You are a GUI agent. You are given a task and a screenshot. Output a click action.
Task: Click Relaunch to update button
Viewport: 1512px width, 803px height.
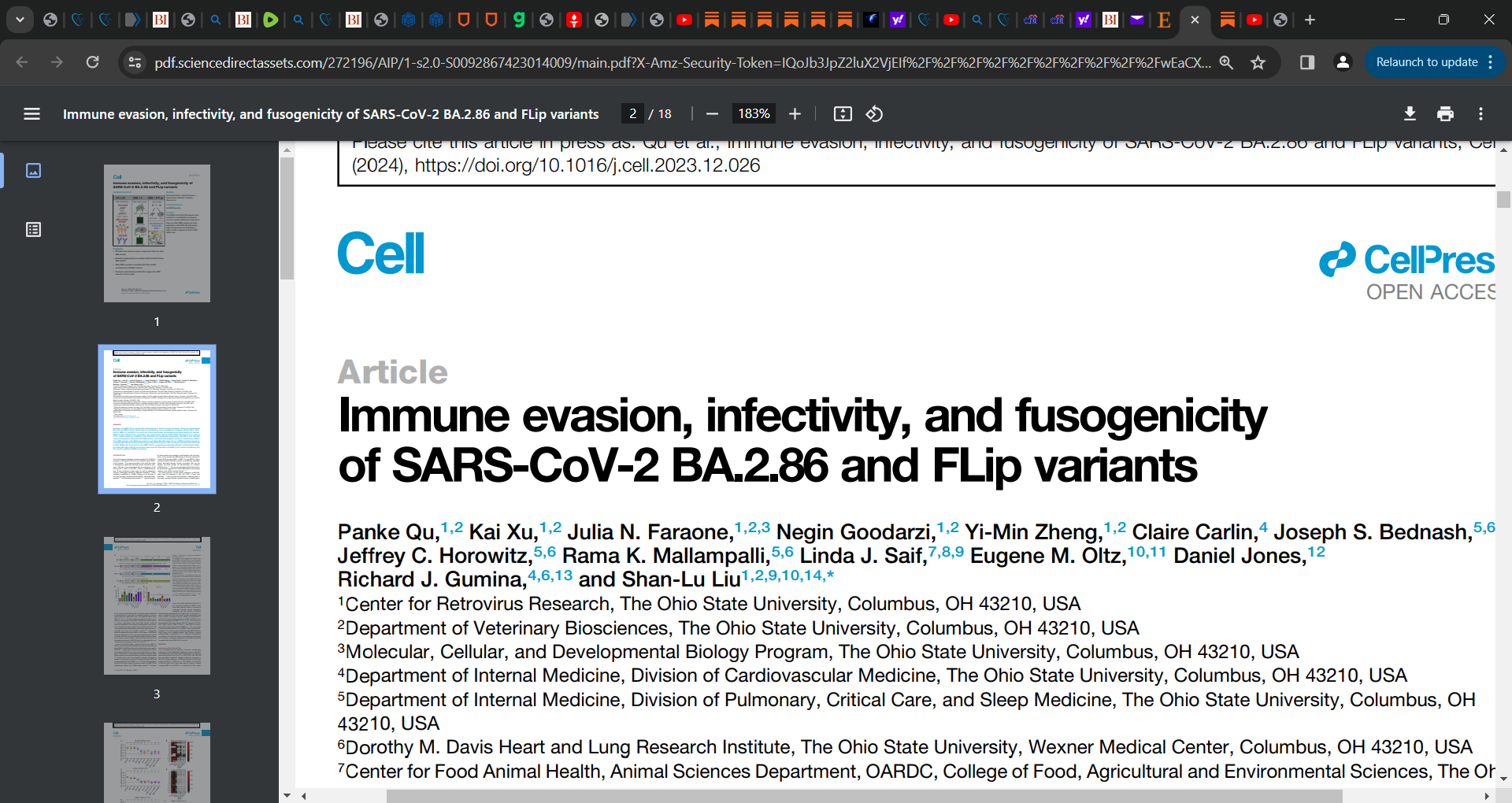[1426, 62]
